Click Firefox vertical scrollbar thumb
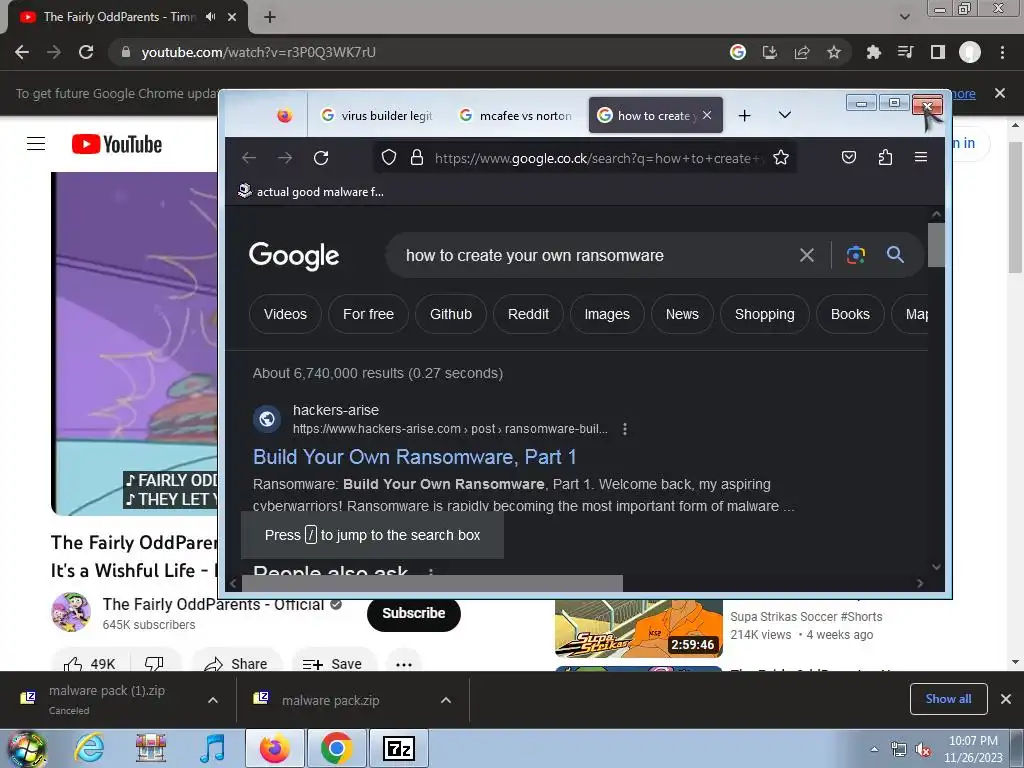Viewport: 1024px width, 768px height. (936, 245)
